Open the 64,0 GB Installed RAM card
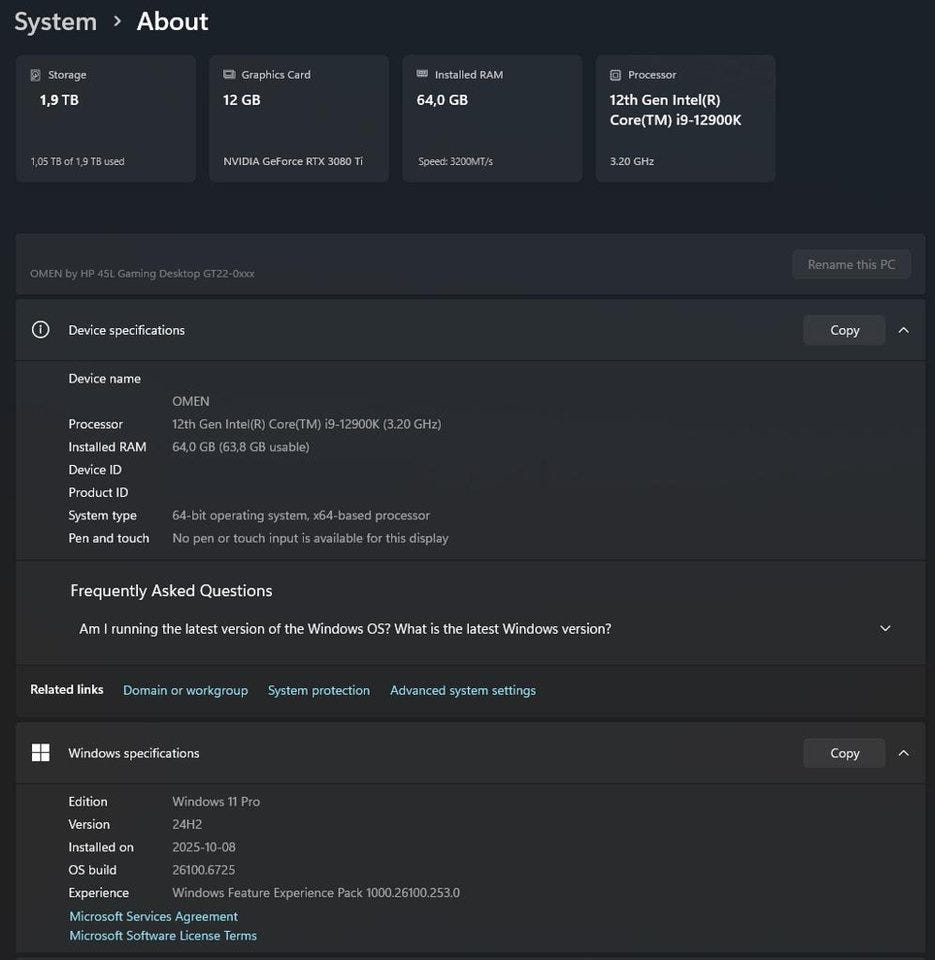The image size is (935, 960). pyautogui.click(x=492, y=118)
